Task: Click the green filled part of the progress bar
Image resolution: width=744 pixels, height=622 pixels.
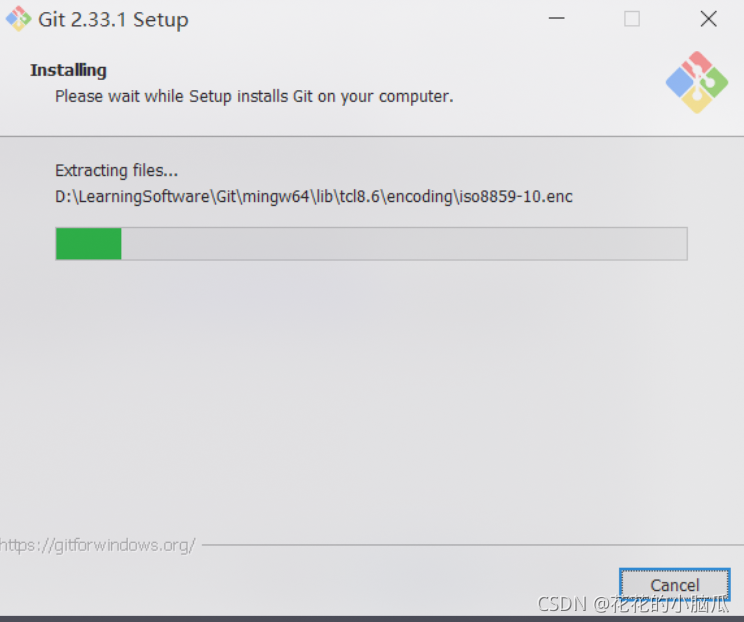Action: (89, 244)
